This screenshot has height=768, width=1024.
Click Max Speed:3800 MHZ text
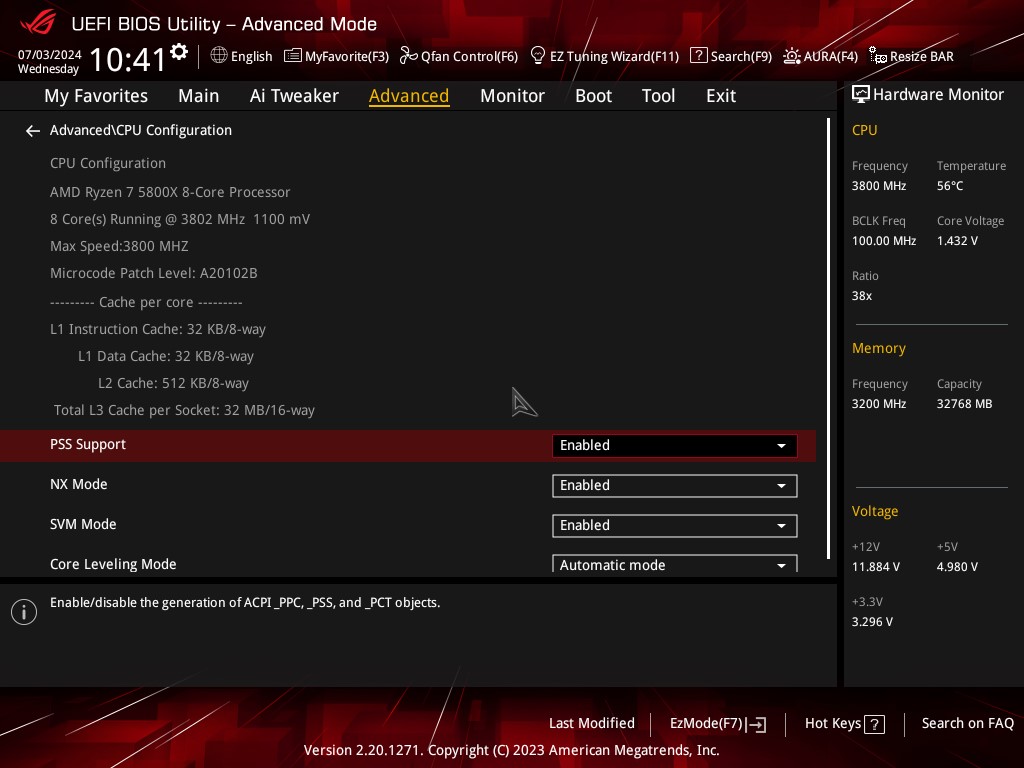click(119, 246)
